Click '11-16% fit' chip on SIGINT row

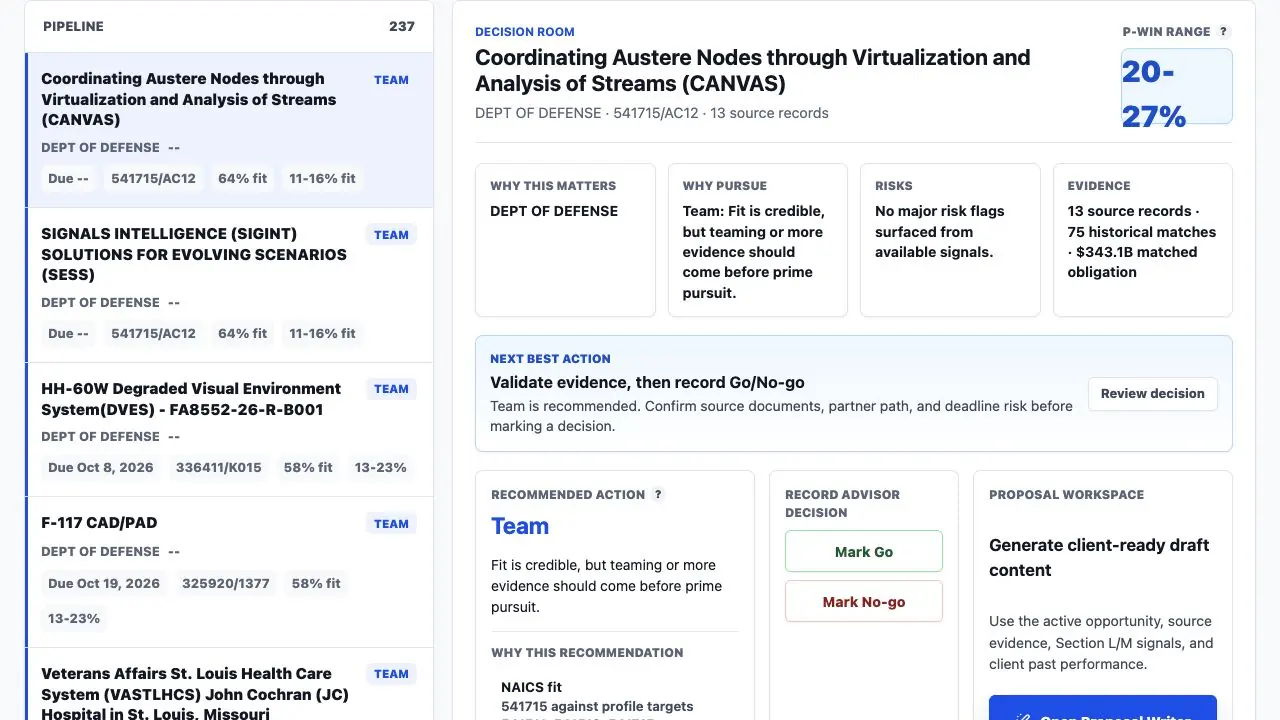click(322, 333)
